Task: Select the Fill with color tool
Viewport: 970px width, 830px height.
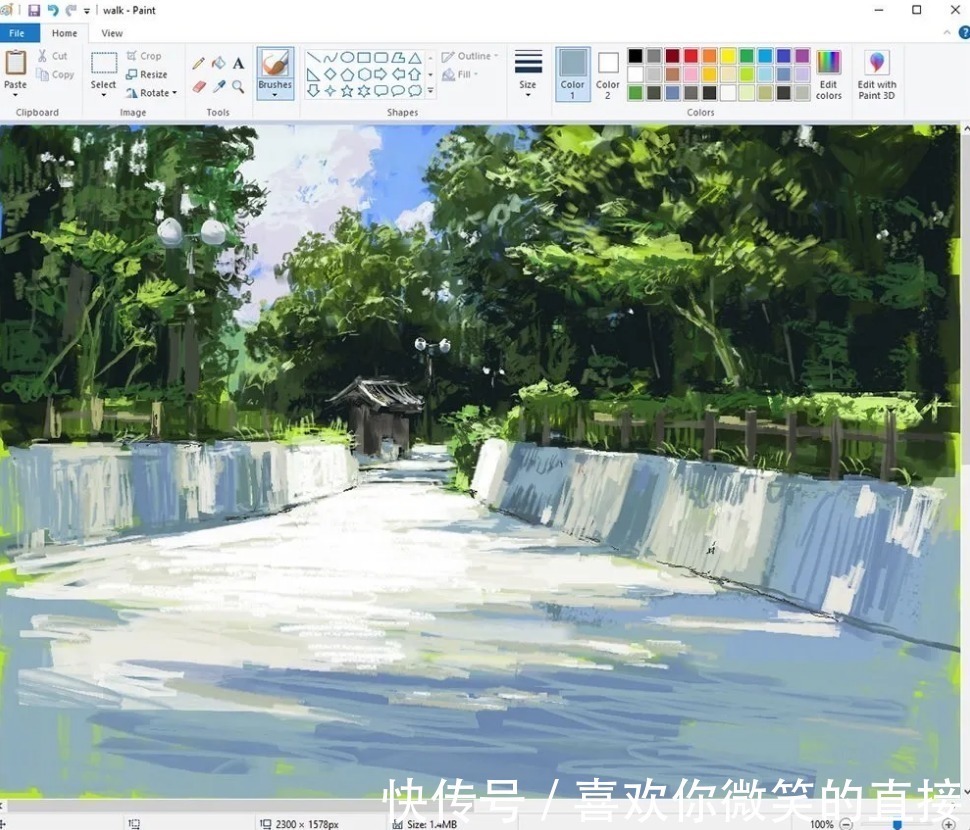Action: (x=218, y=62)
